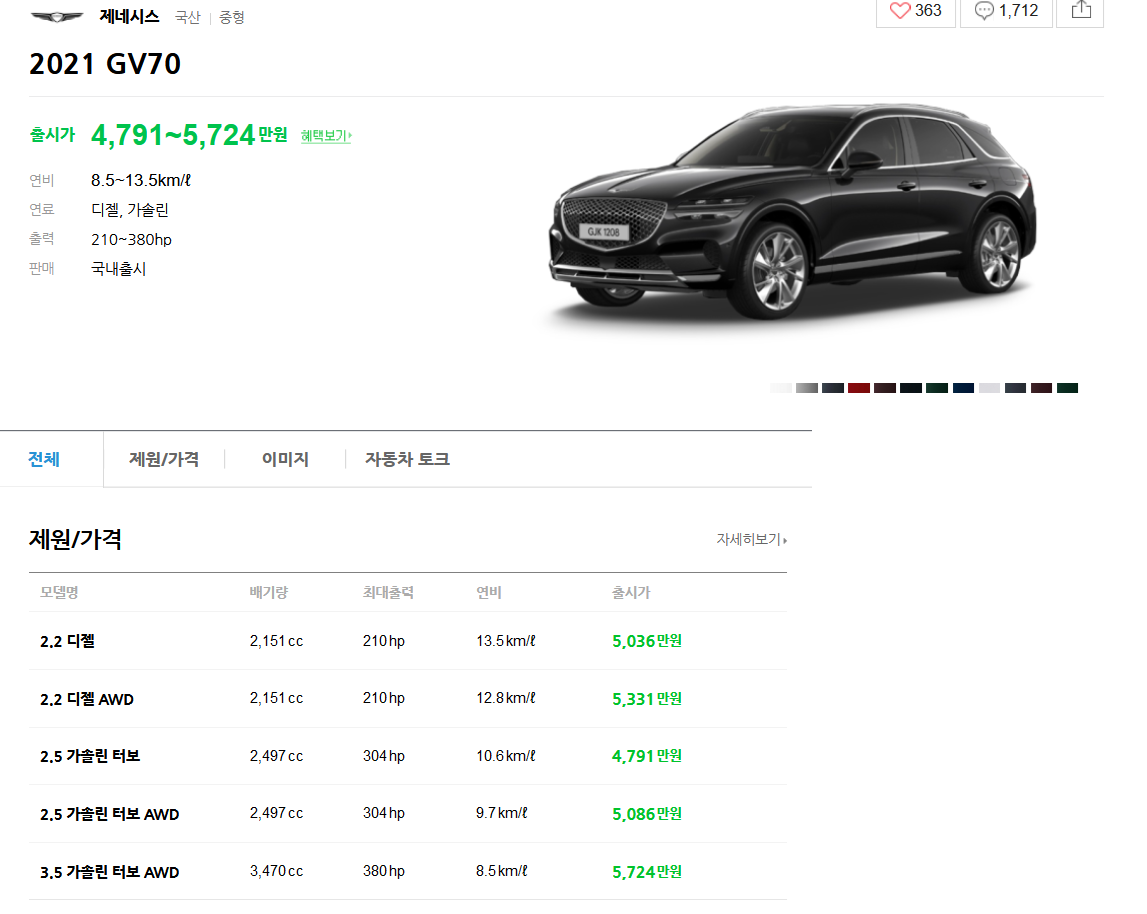Click the 국내출시 sales status
Viewport: 1147px width, 914px height.
coord(119,269)
